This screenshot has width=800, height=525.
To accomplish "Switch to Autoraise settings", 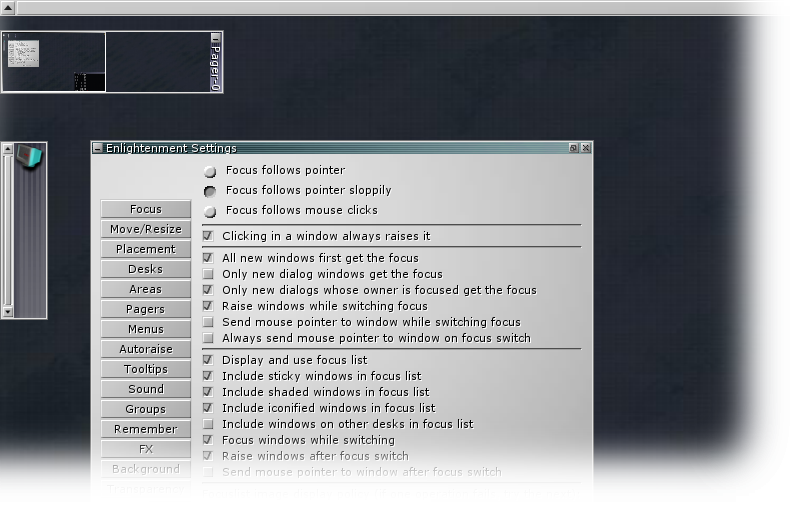I will (x=146, y=349).
